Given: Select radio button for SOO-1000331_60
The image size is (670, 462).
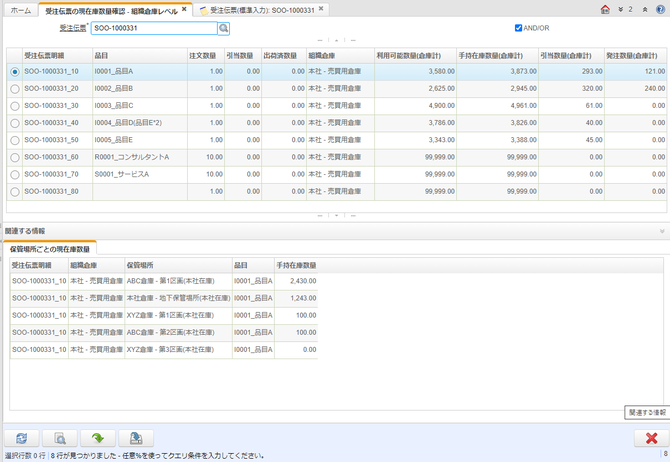Looking at the screenshot, I should [x=15, y=157].
